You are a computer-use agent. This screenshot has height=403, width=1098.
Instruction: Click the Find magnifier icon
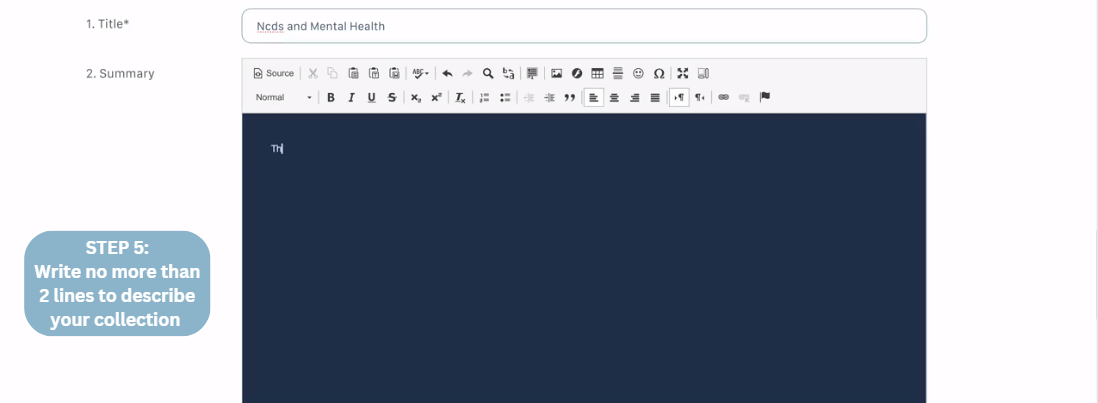click(x=488, y=73)
